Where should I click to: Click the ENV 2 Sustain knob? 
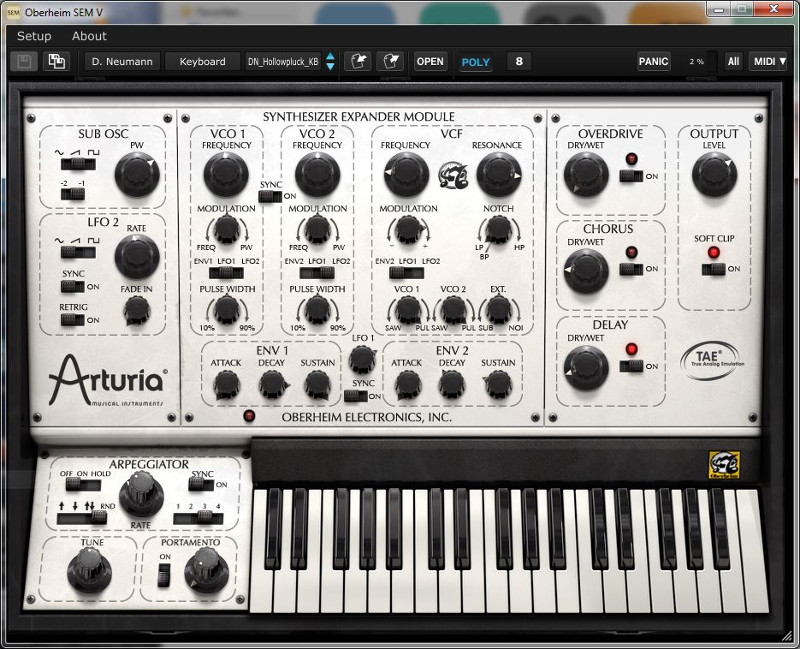click(x=498, y=385)
